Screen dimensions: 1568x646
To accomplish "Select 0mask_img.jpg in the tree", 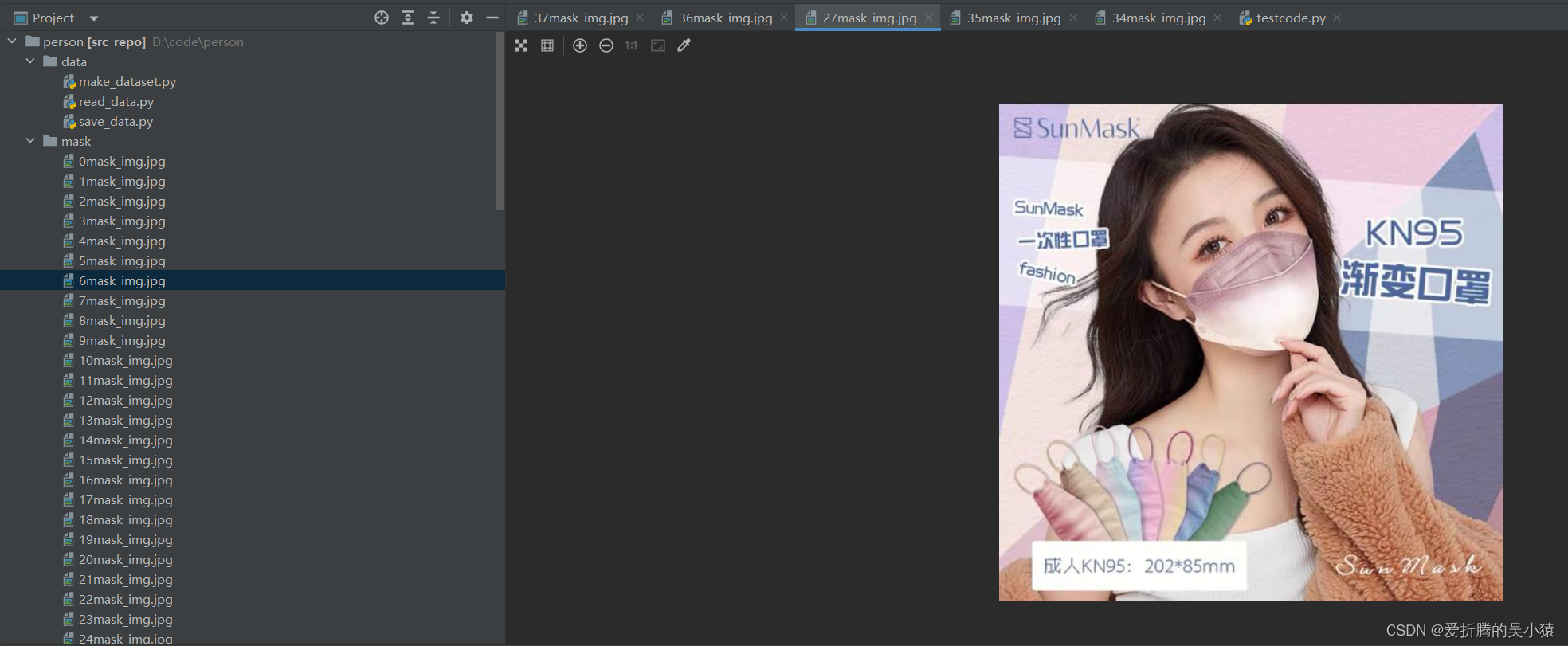I will tap(122, 161).
